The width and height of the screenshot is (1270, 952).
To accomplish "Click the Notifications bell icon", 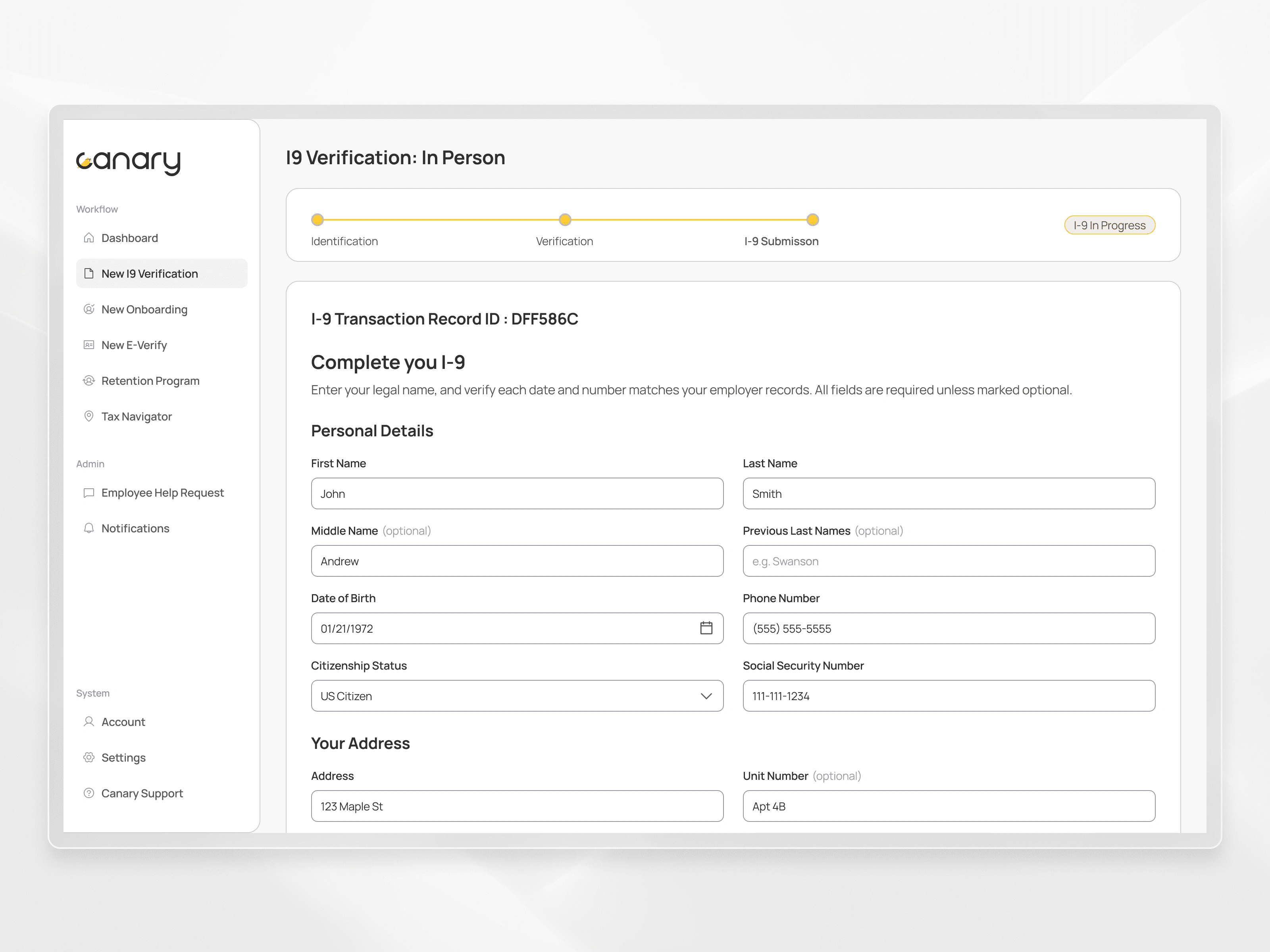I will [x=89, y=528].
